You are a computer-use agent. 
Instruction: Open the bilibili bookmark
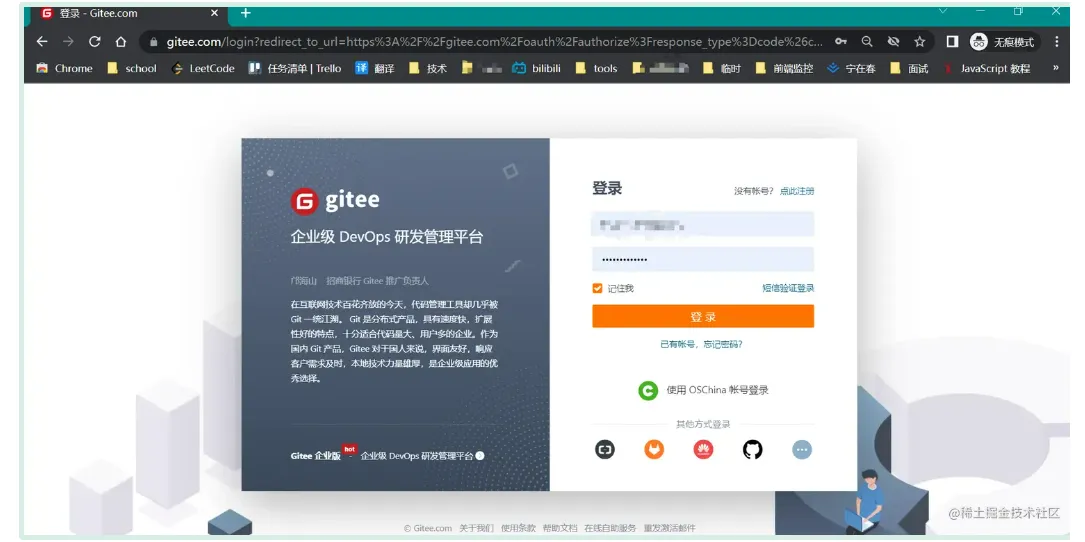(x=536, y=69)
